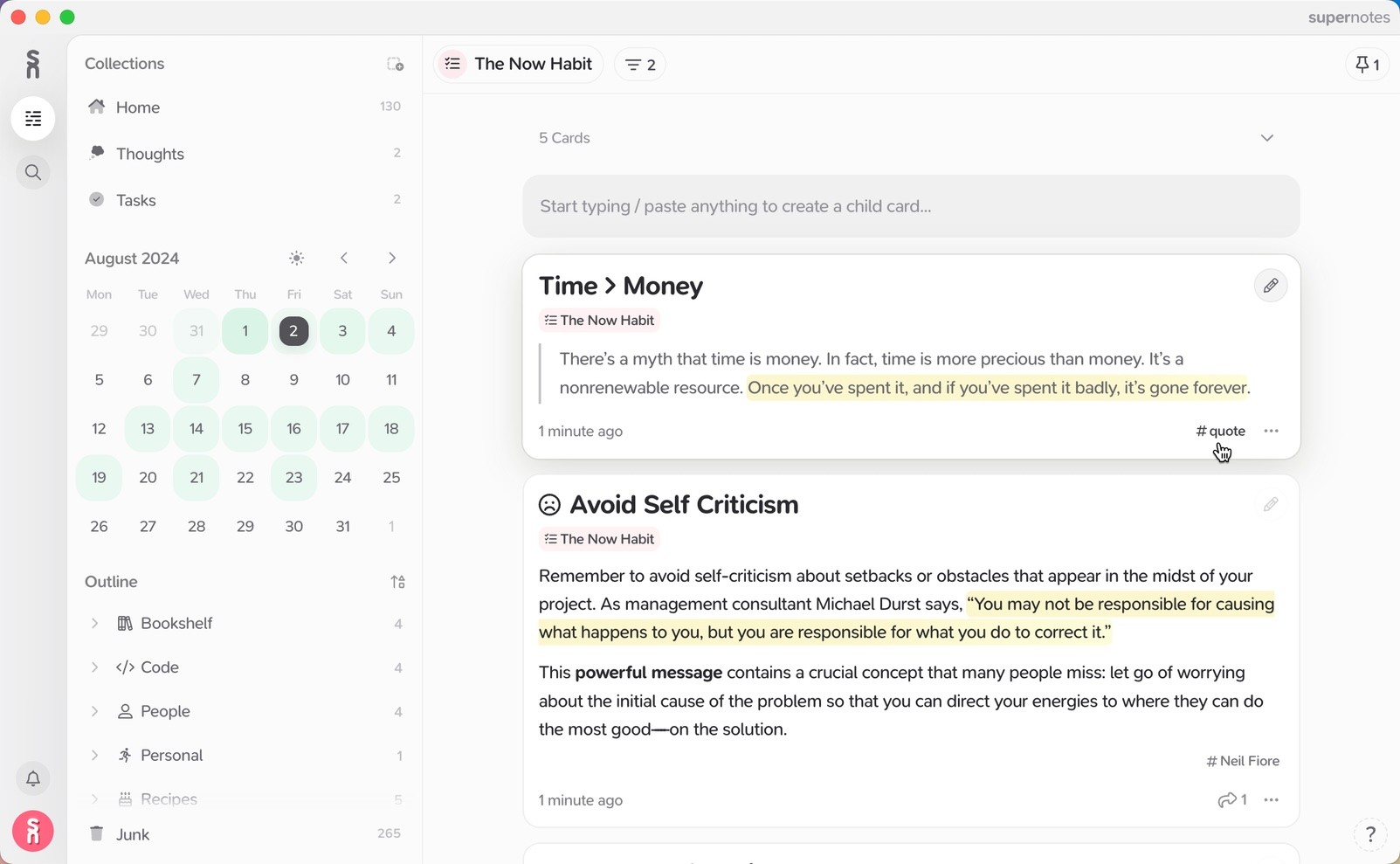Viewport: 1400px width, 864px height.
Task: Expand the People outline item
Action: coord(94,712)
